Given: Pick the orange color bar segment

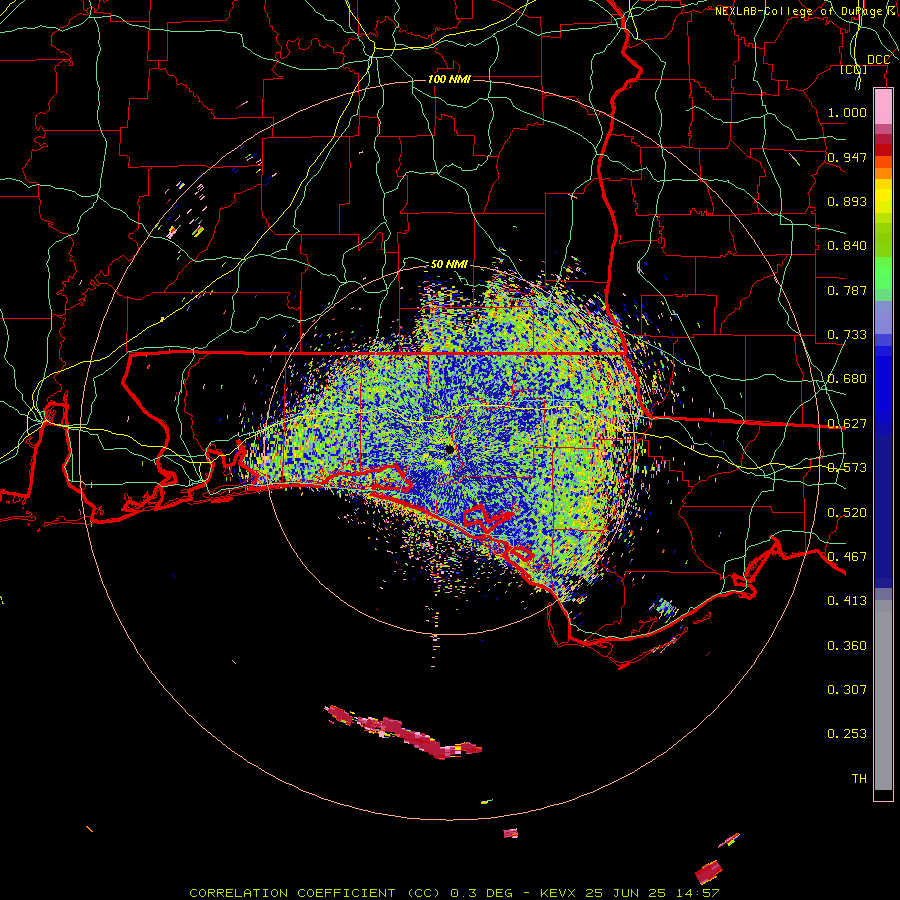Looking at the screenshot, I should [883, 173].
